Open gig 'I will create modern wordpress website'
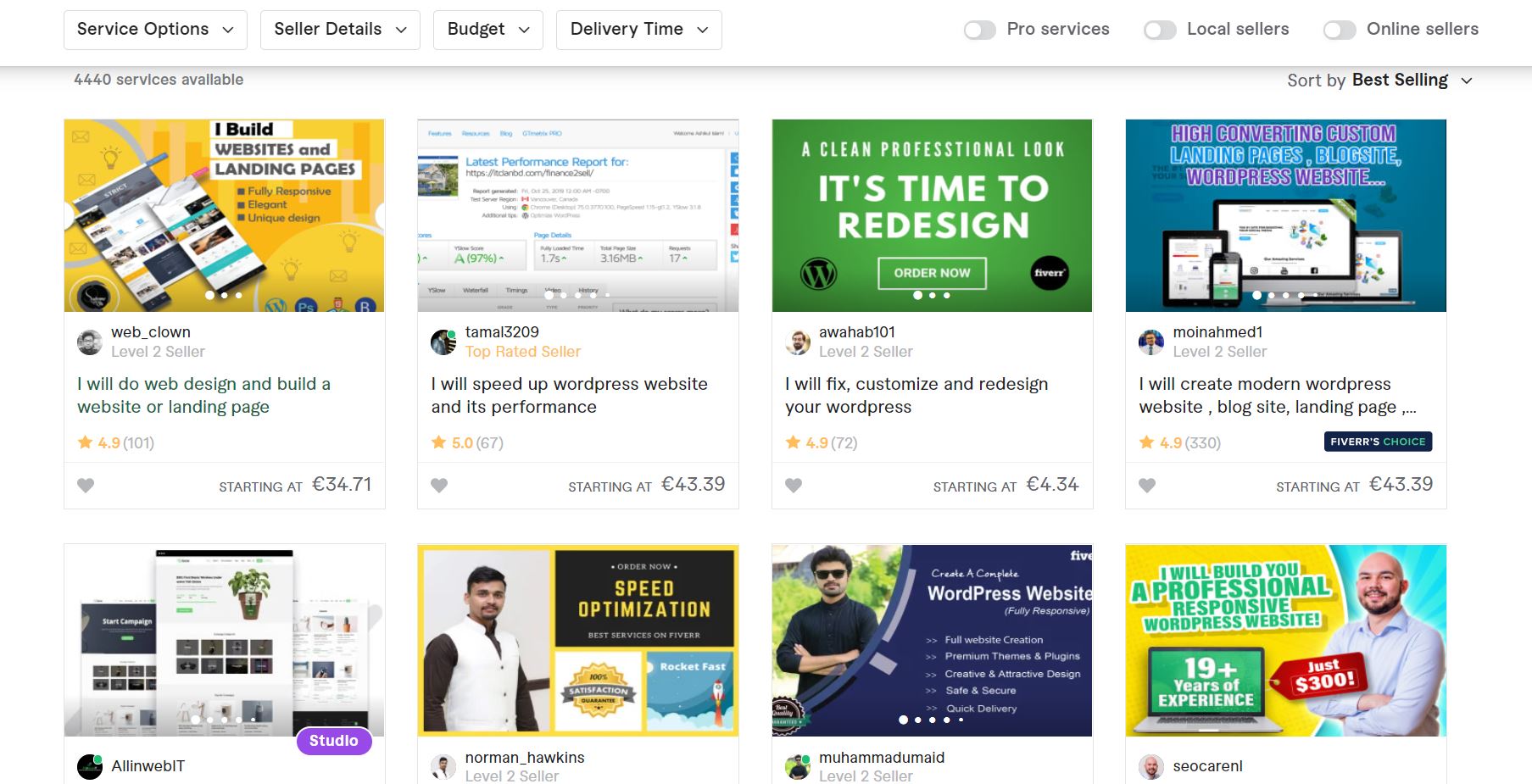The image size is (1532, 784). (x=1278, y=395)
